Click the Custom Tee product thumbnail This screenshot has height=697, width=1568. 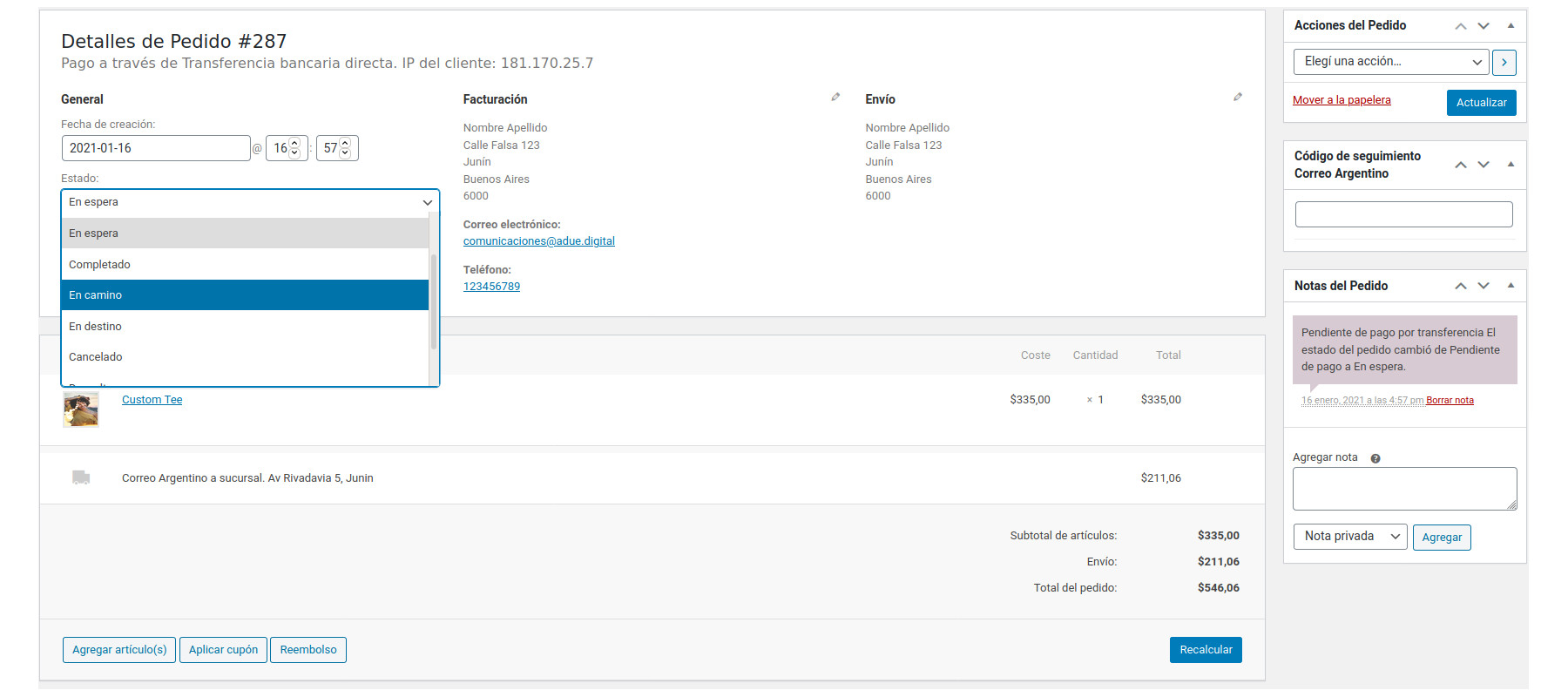(81, 409)
